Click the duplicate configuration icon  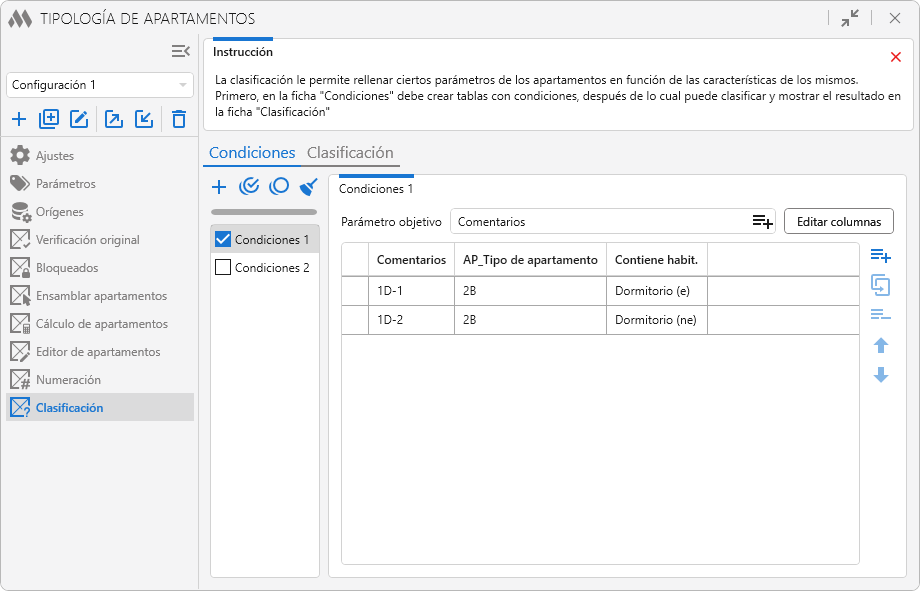(x=49, y=120)
